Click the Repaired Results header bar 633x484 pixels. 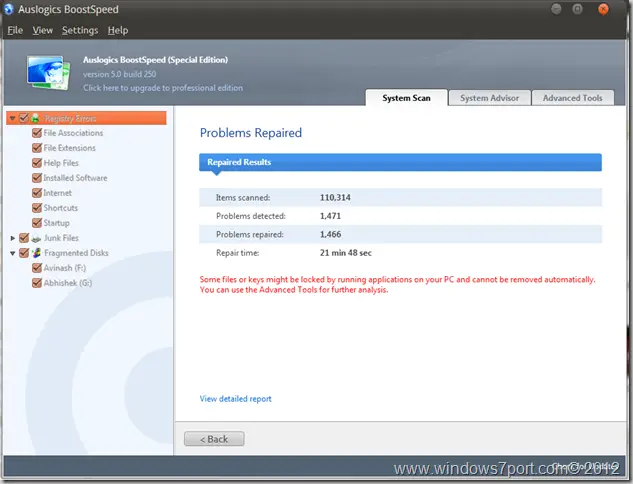tap(400, 162)
